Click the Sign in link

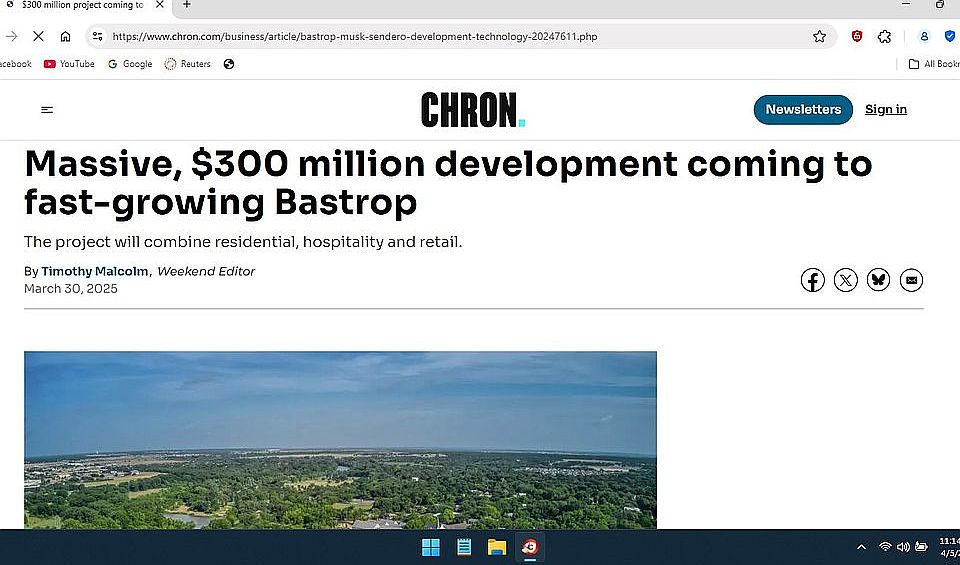885,110
